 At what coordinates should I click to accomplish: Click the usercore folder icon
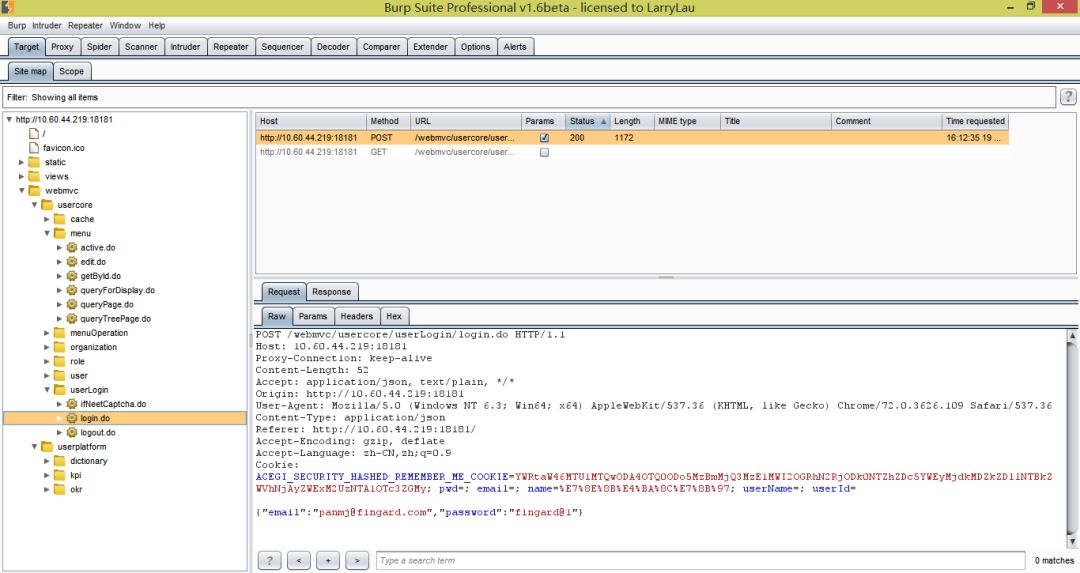(x=47, y=205)
